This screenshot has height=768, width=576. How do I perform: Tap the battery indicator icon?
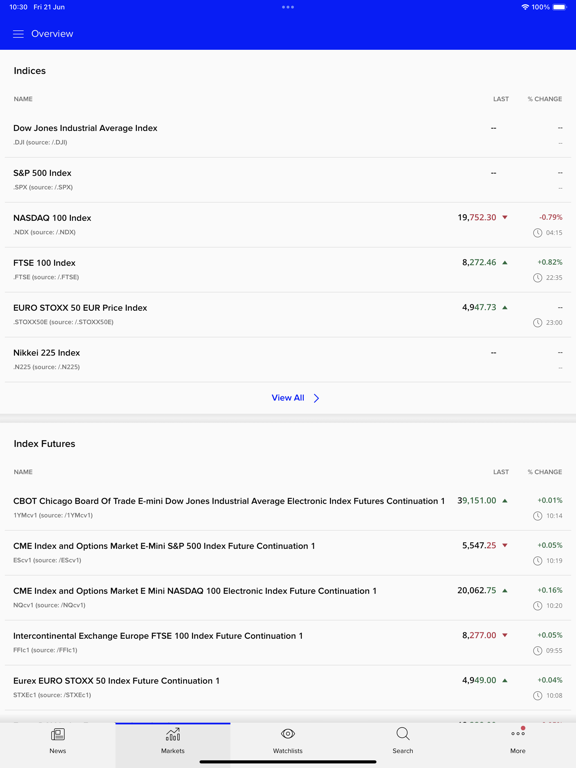point(560,7)
